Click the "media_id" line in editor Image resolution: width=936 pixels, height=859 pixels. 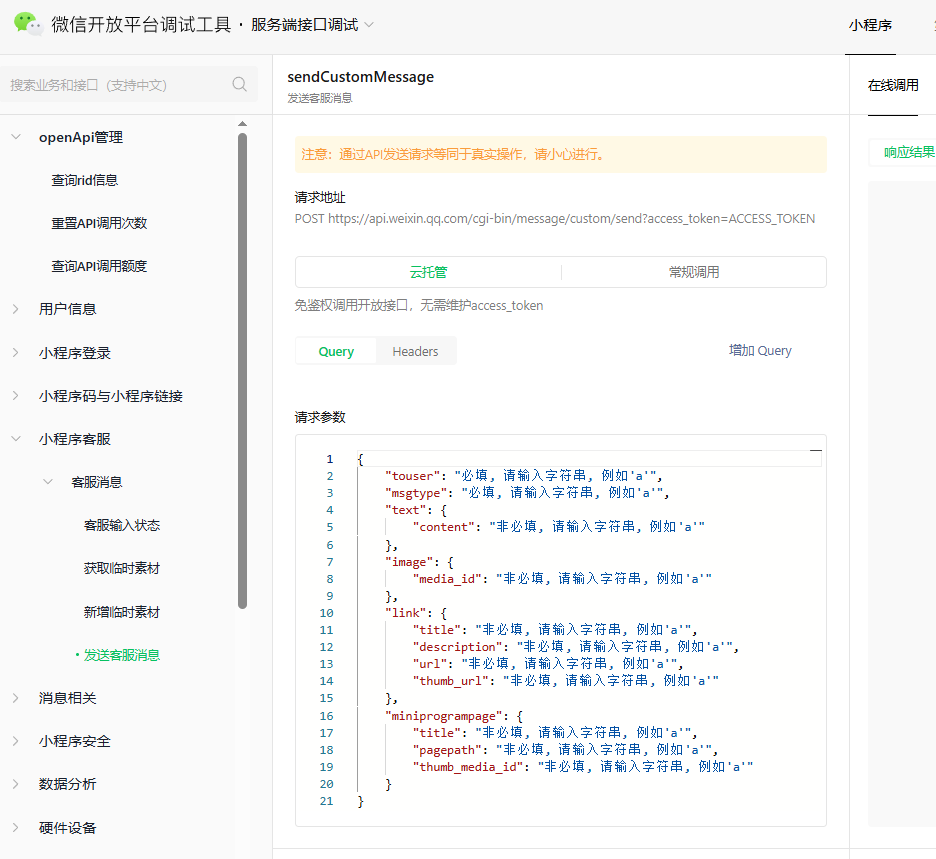(562, 578)
